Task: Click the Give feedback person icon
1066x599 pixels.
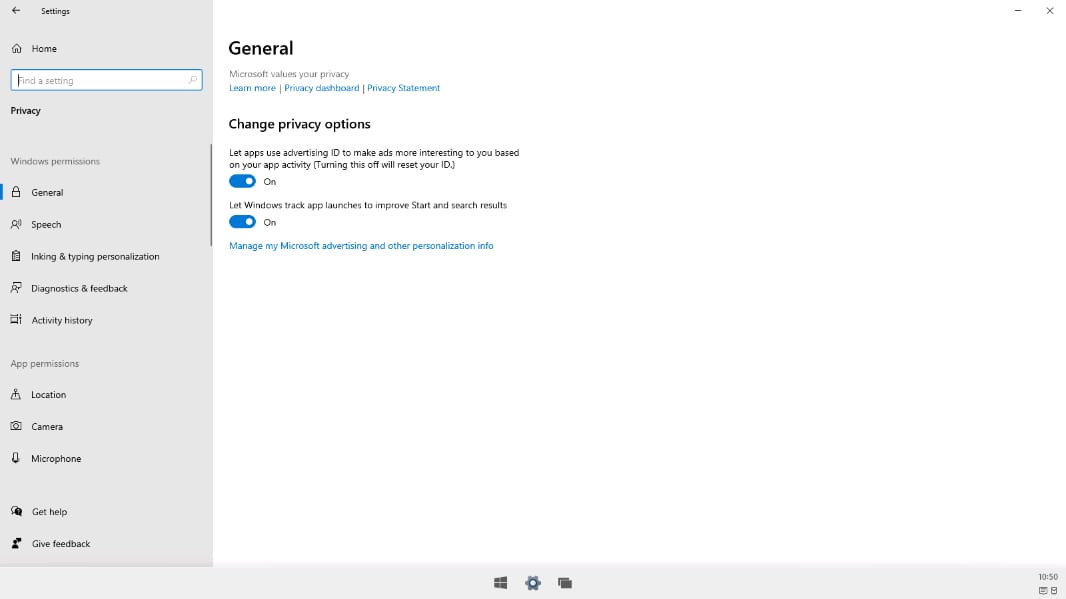Action: 16,543
